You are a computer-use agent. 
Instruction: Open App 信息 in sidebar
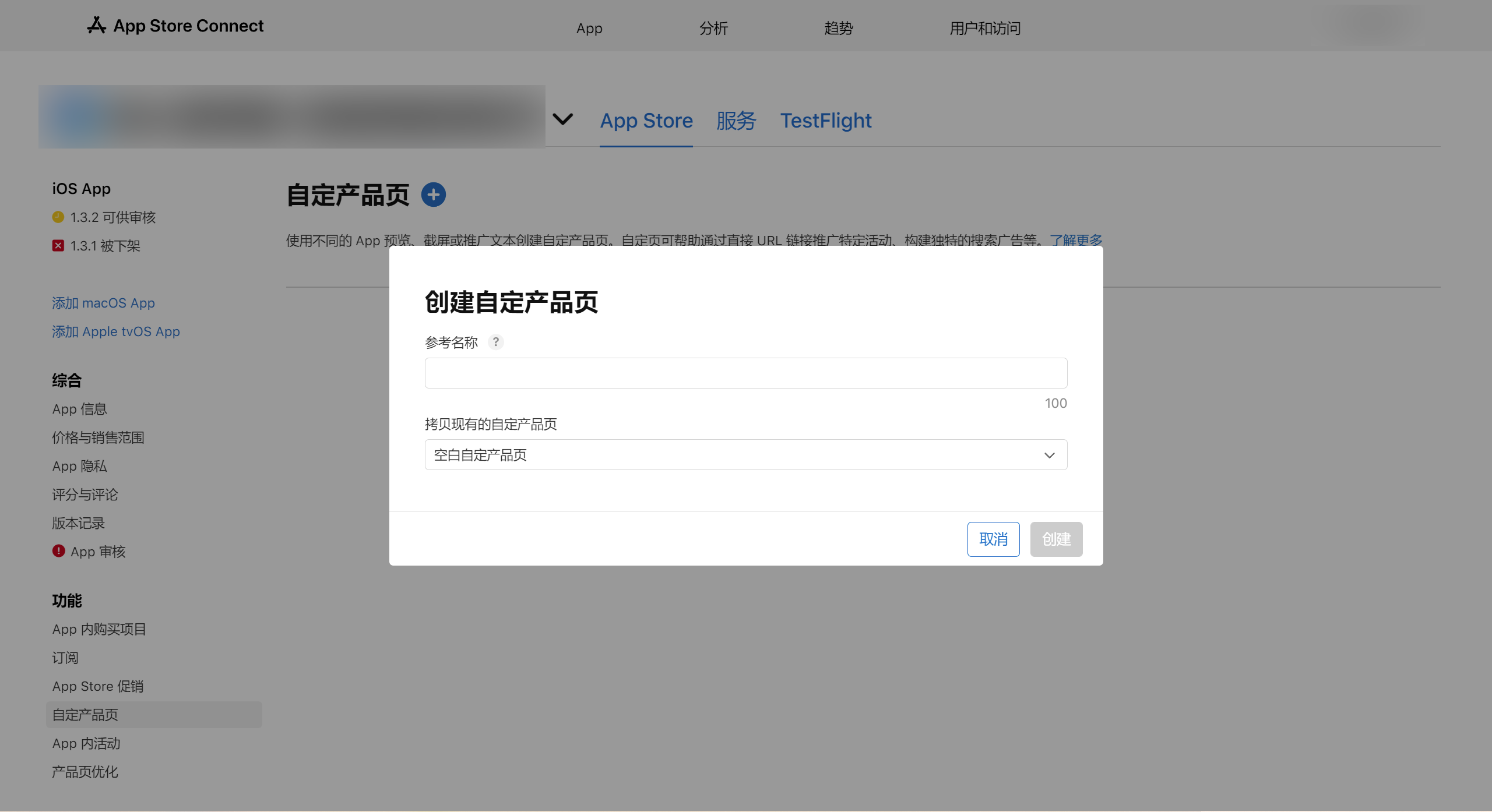pyautogui.click(x=79, y=409)
